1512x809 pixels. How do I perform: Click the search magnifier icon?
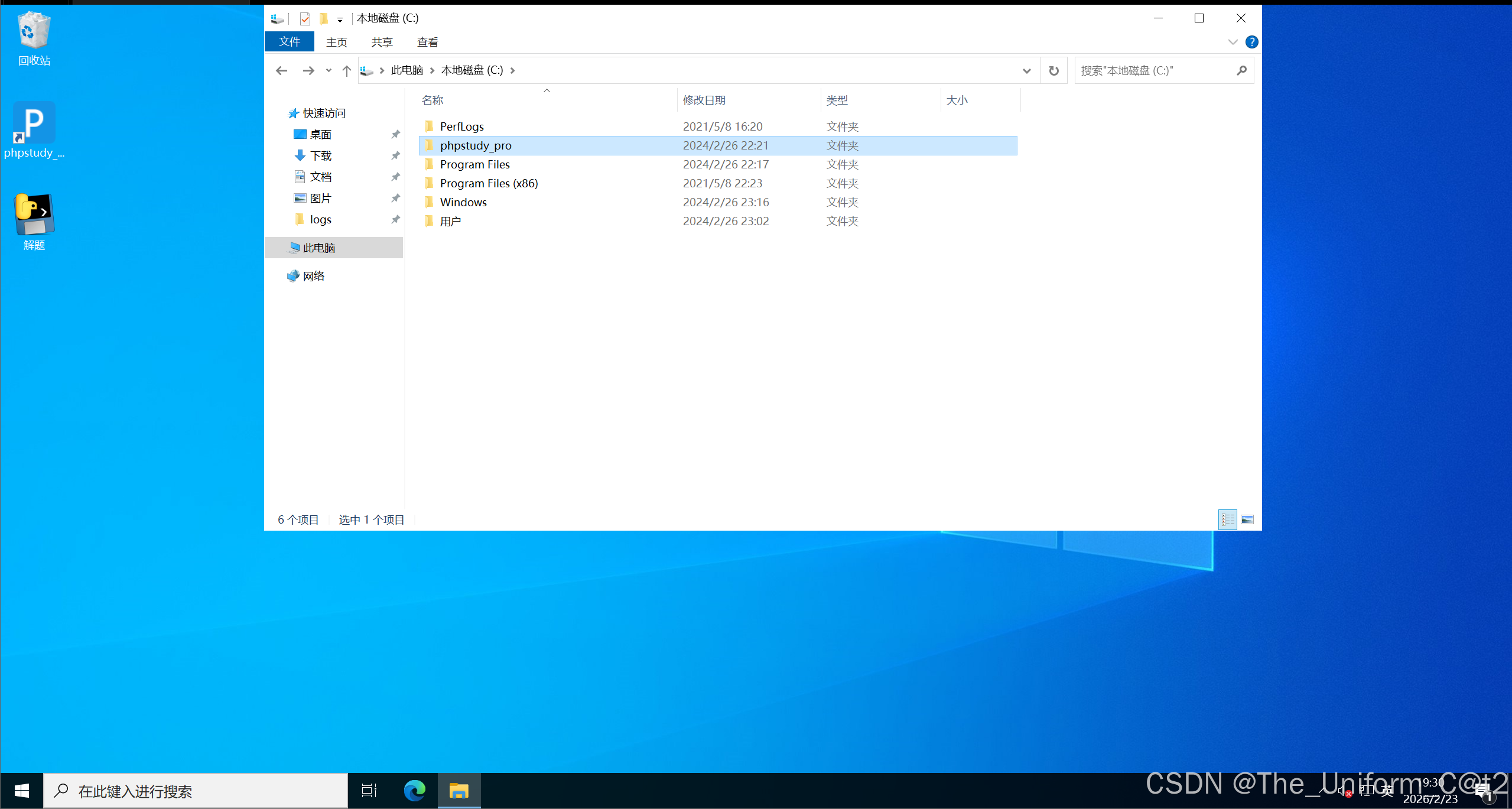coord(1241,71)
